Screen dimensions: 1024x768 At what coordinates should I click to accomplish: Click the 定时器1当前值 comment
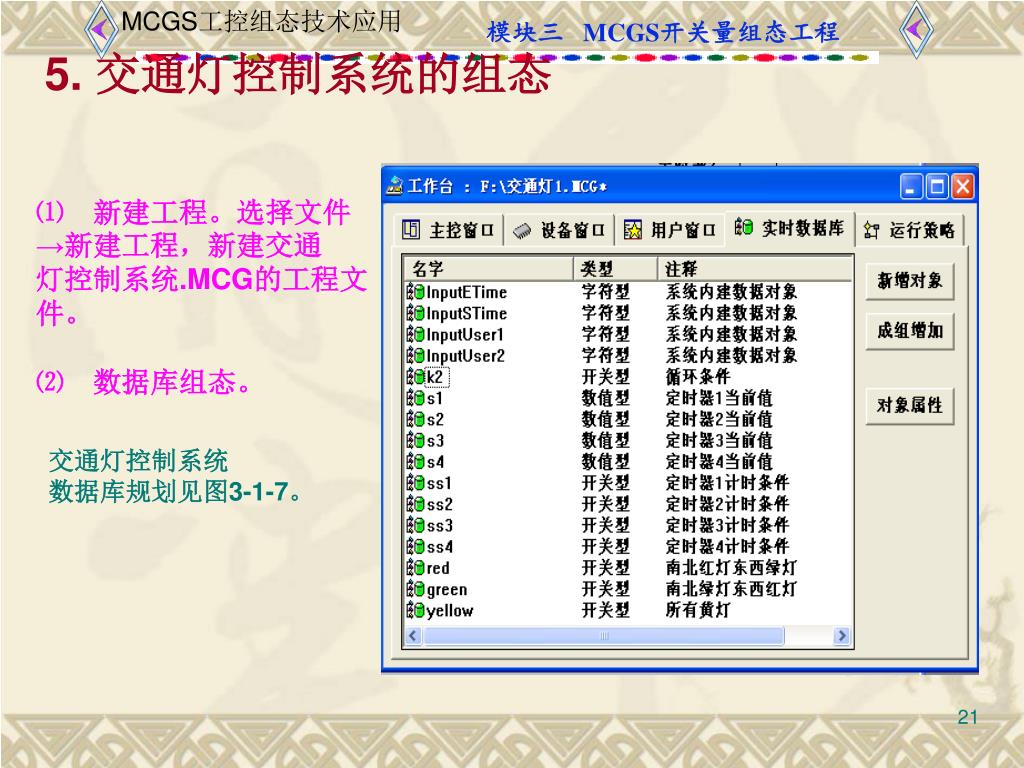coord(719,398)
